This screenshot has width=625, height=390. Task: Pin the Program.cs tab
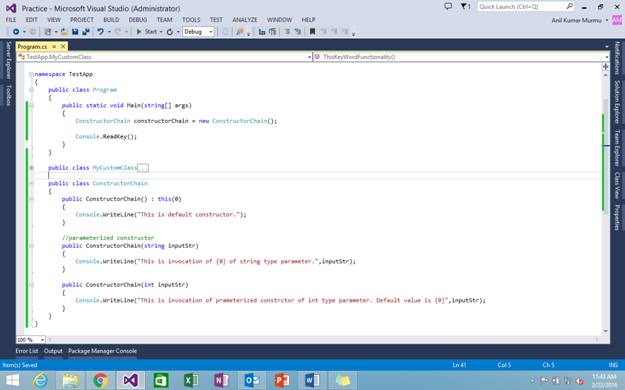(54, 47)
